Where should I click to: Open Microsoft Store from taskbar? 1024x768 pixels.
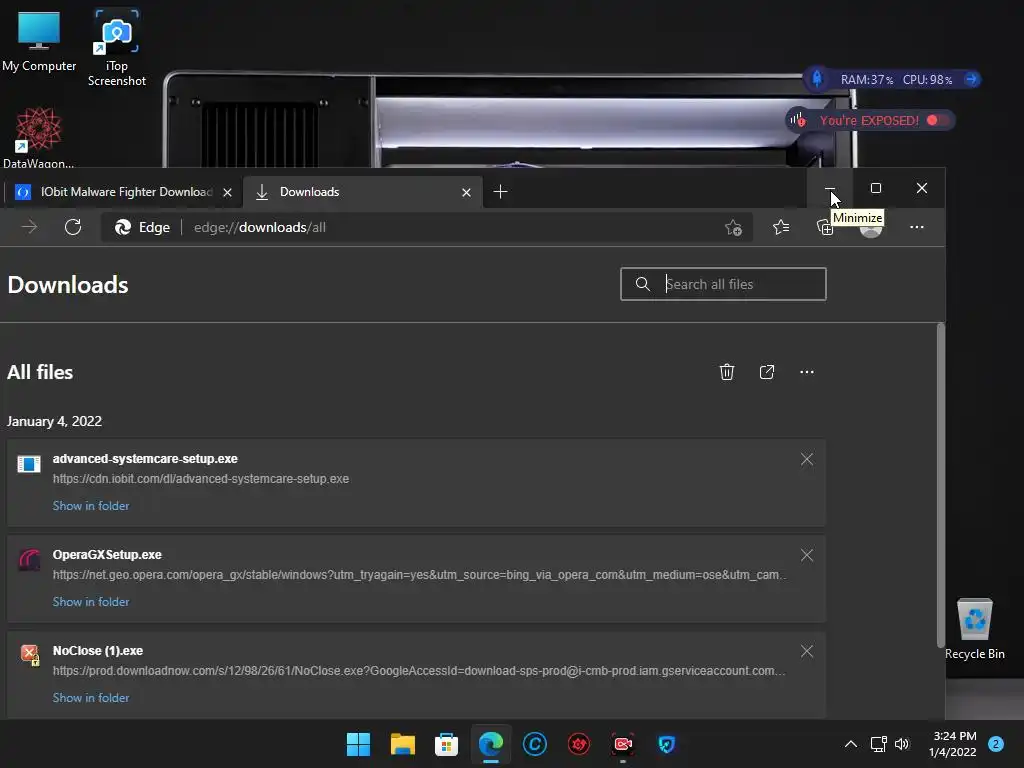pos(446,744)
